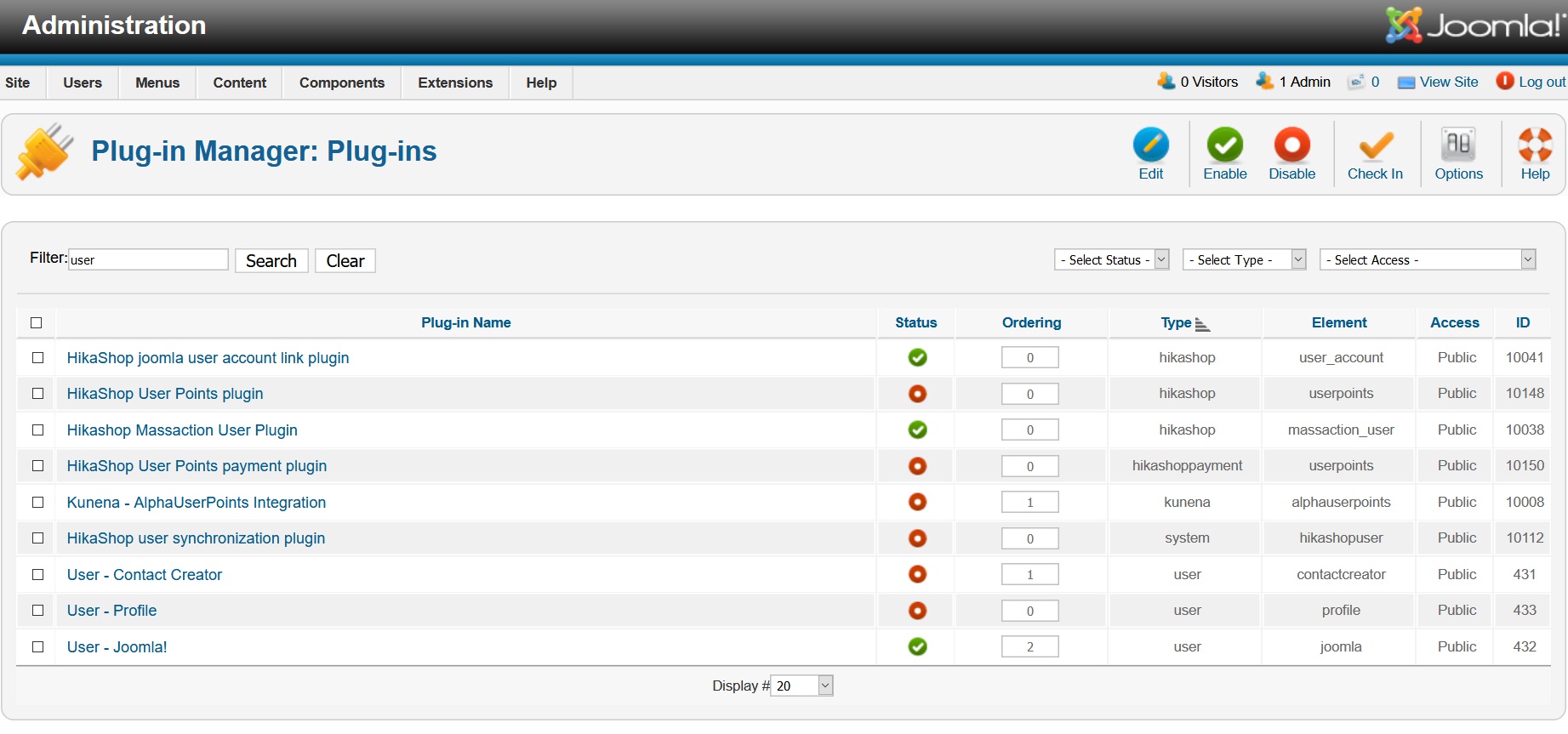The width and height of the screenshot is (1568, 734).
Task: Click the messages icon showing 0
Action: coord(1356,82)
